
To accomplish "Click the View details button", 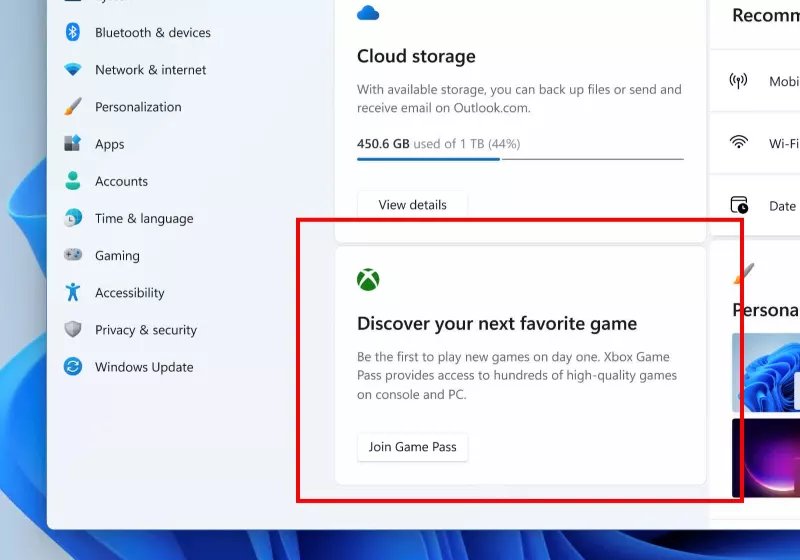I will (x=412, y=205).
